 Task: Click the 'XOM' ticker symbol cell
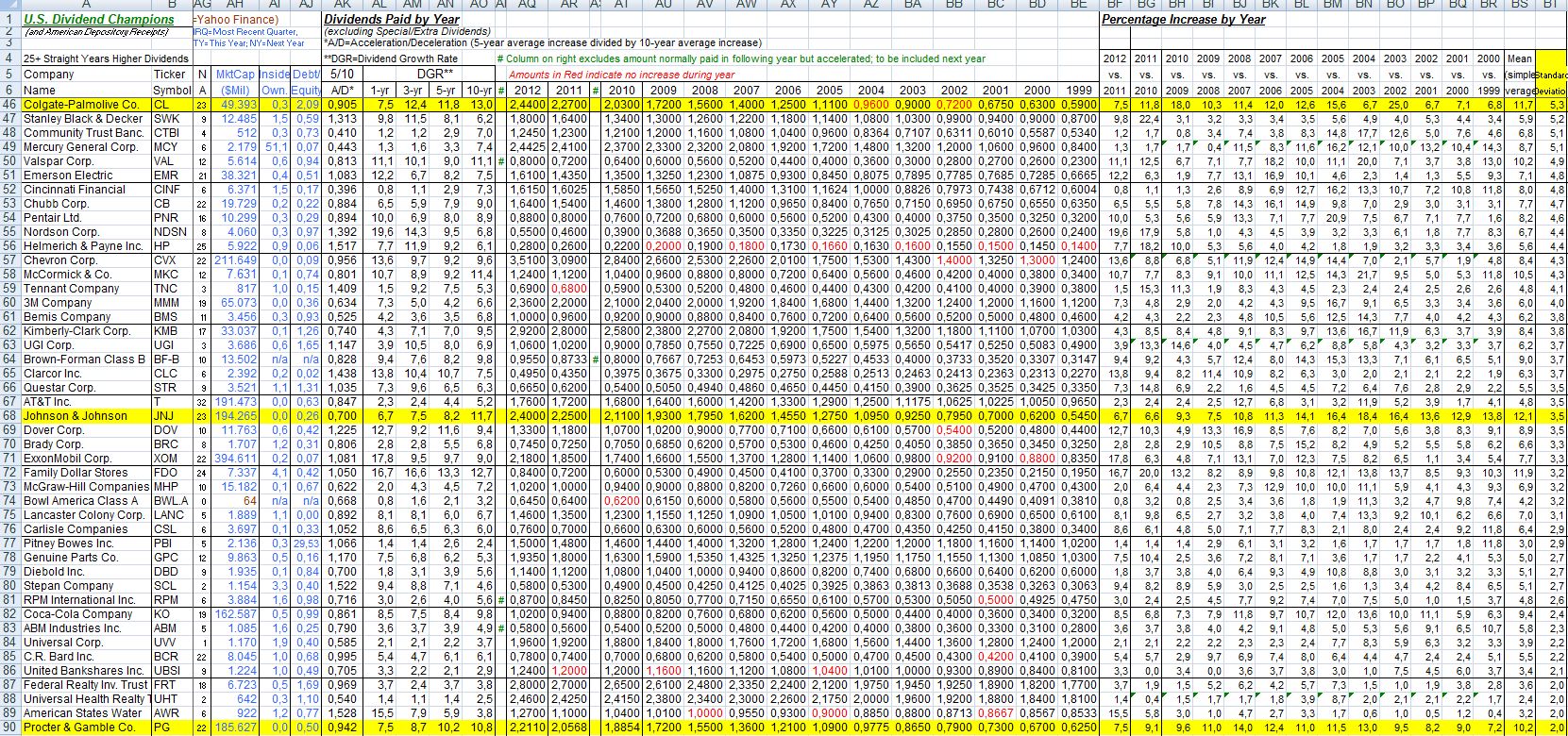pos(171,459)
